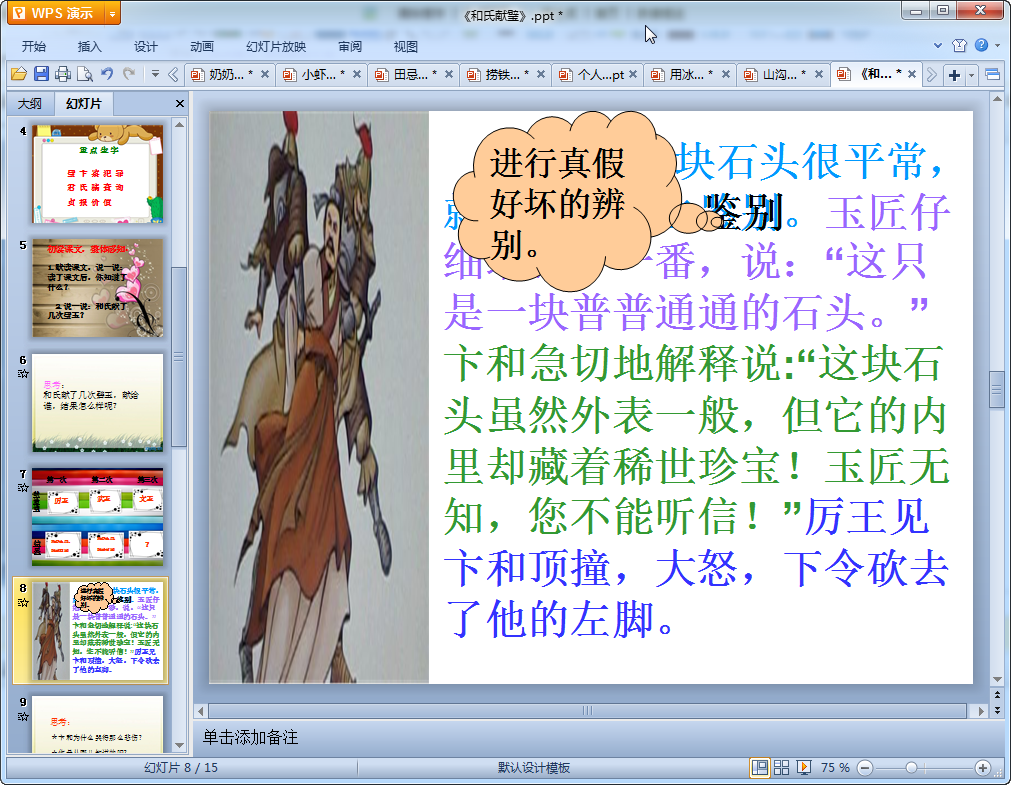Undo the last action
The image size is (1011, 785).
click(107, 74)
